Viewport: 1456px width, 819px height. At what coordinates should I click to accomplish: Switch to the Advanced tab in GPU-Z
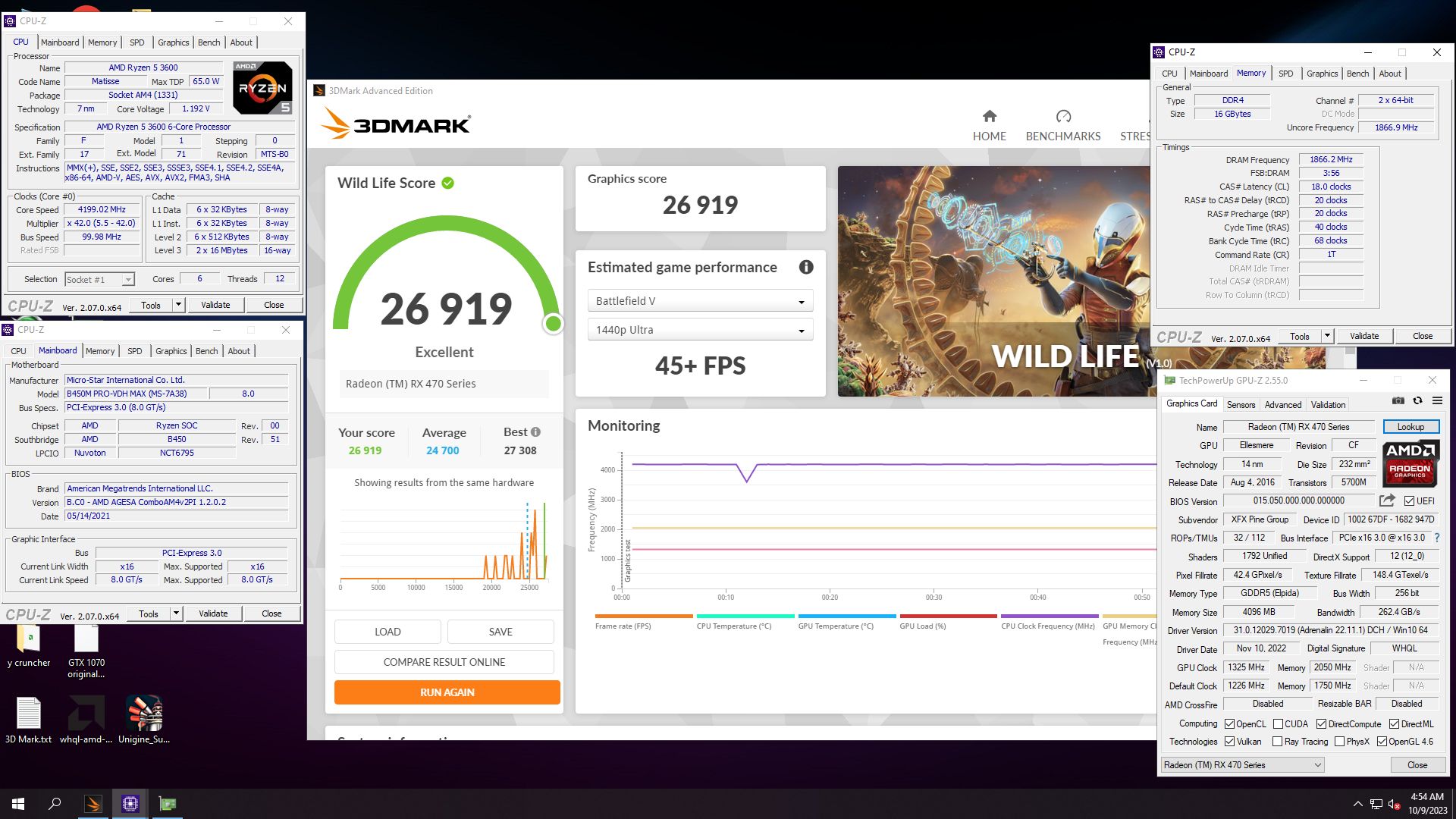tap(1282, 405)
